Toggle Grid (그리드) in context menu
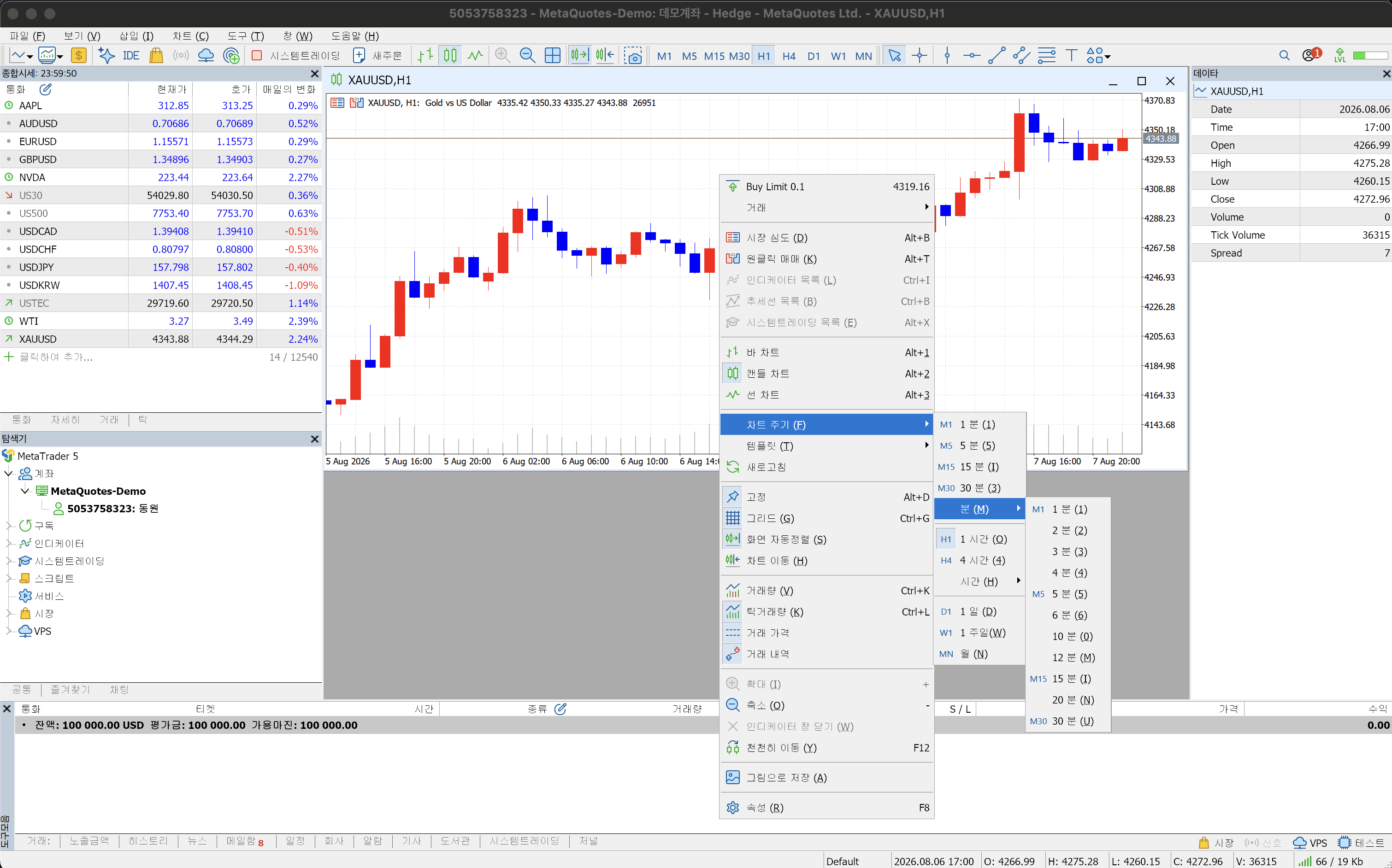 [826, 518]
